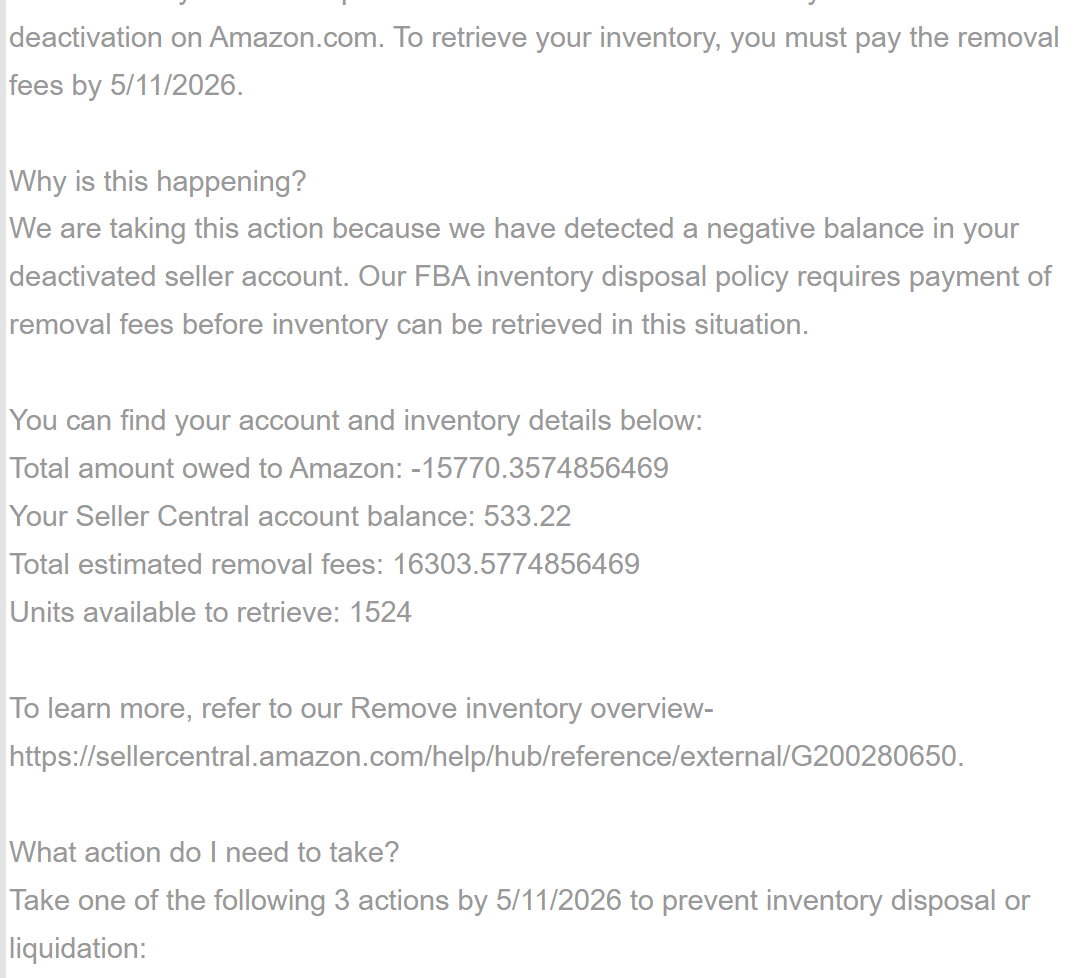Click the units available number 1524
Viewport: 1082px width, 978px height.
pyautogui.click(x=380, y=613)
